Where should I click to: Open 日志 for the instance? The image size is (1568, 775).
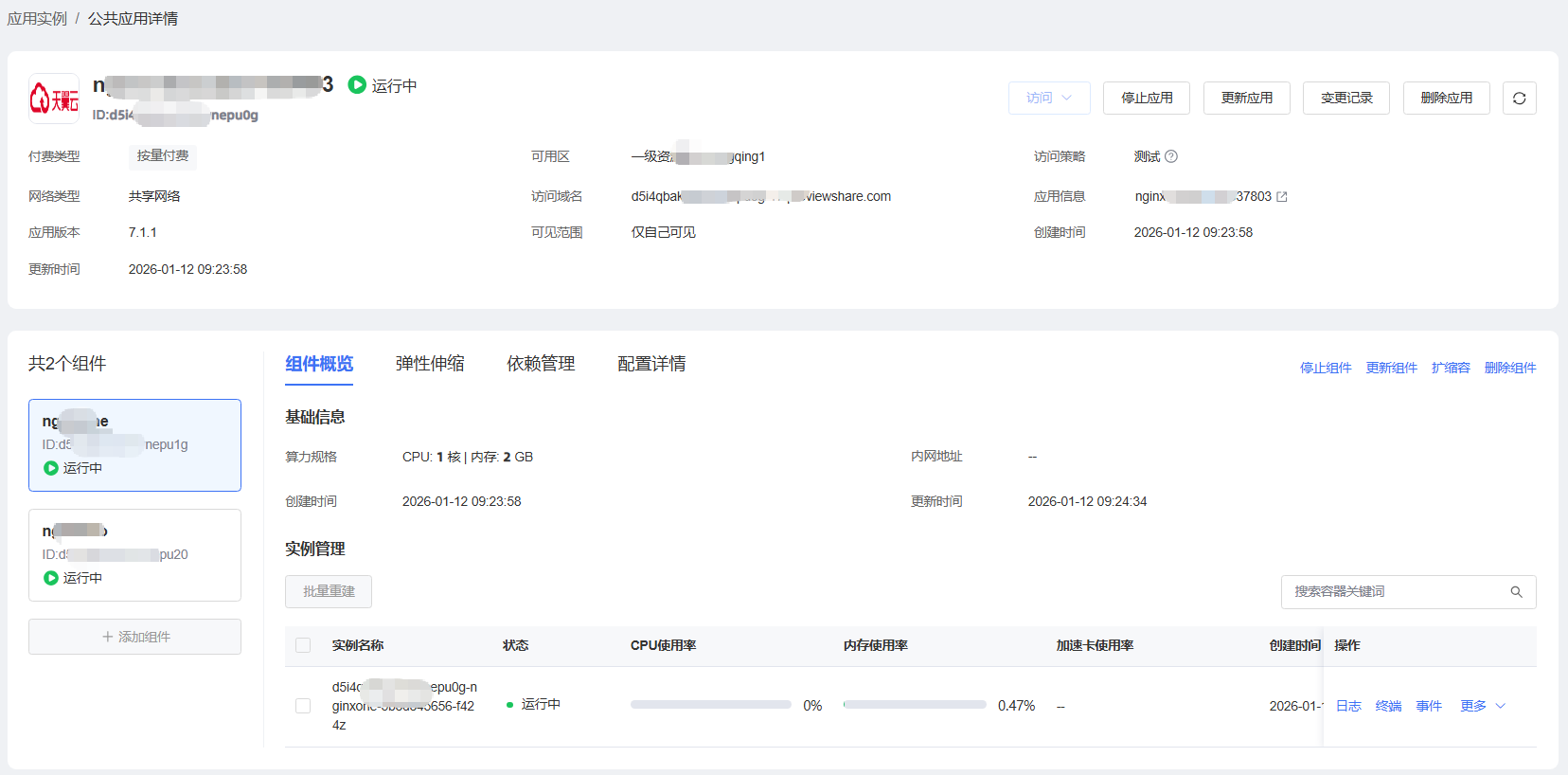[x=1347, y=706]
